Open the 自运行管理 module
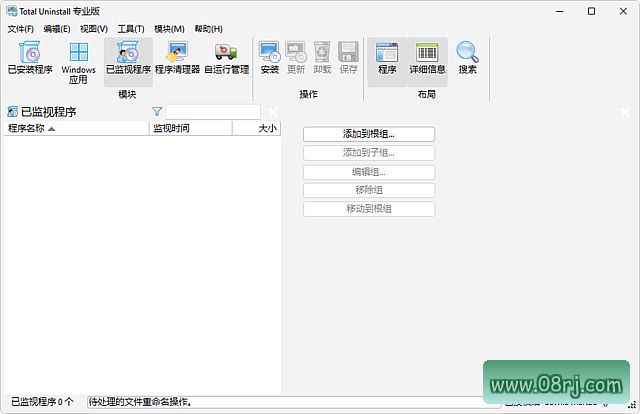 point(227,58)
